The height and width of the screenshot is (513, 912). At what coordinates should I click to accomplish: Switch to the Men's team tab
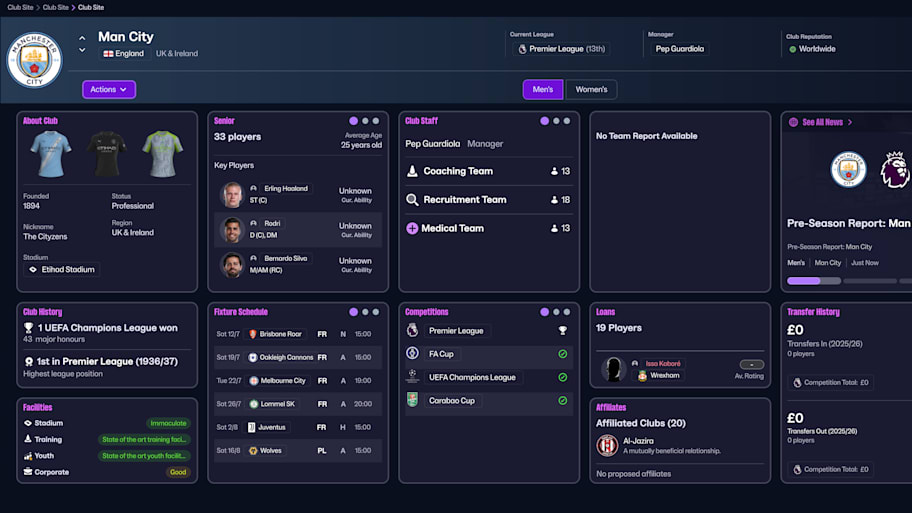point(543,90)
